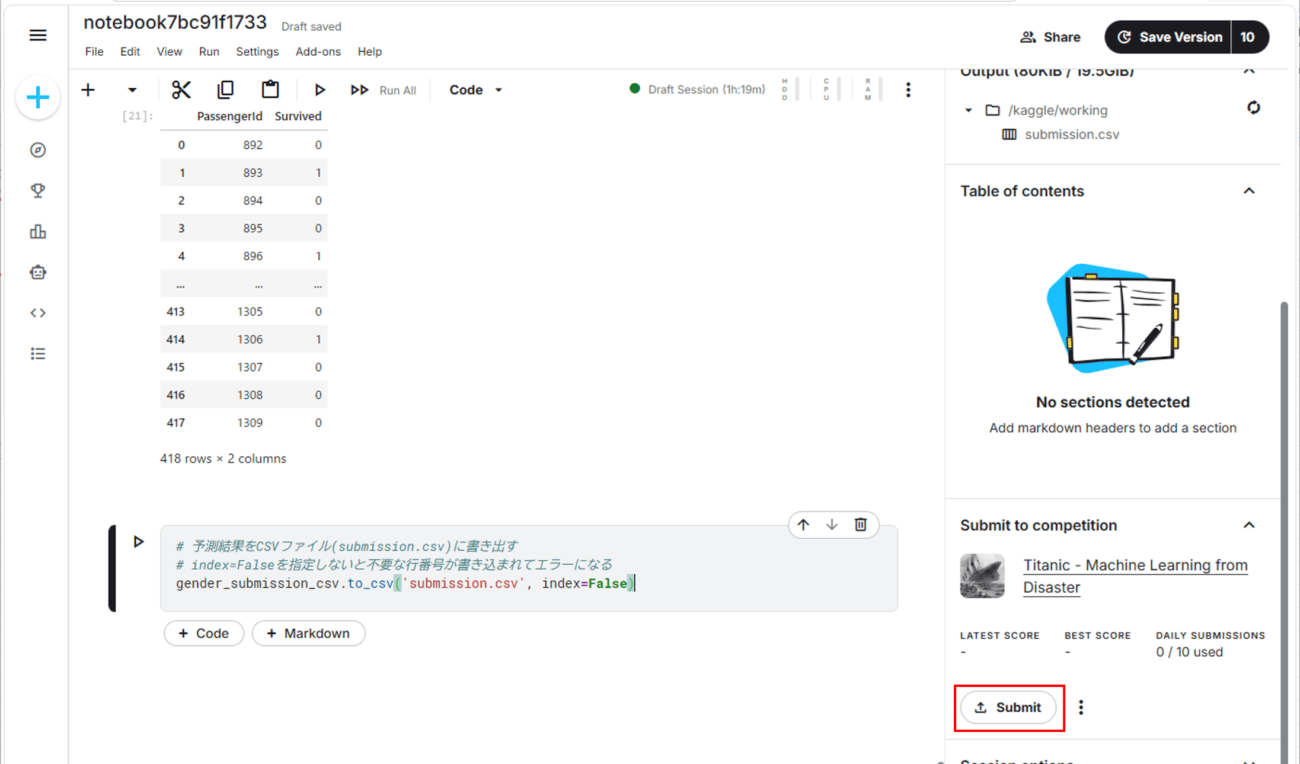Paste cell using the clipboard icon
This screenshot has height=764, width=1300.
270,90
